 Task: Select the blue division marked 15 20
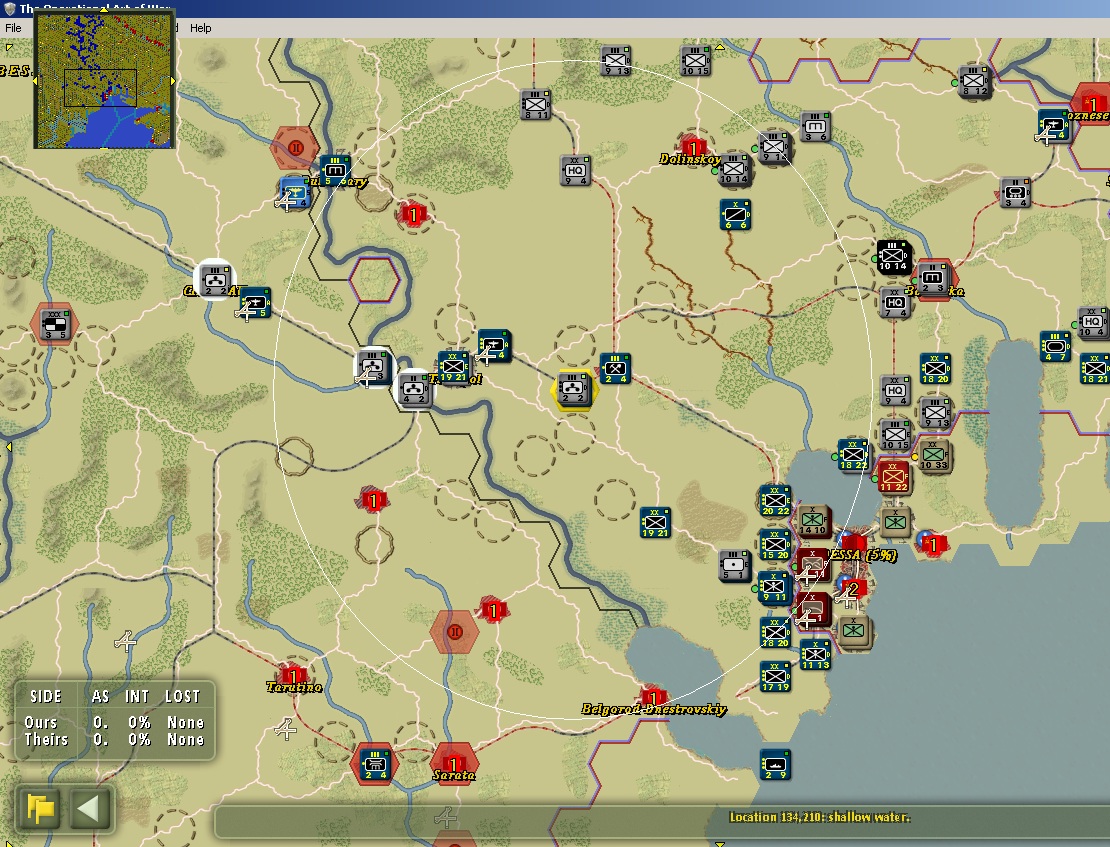[x=775, y=544]
